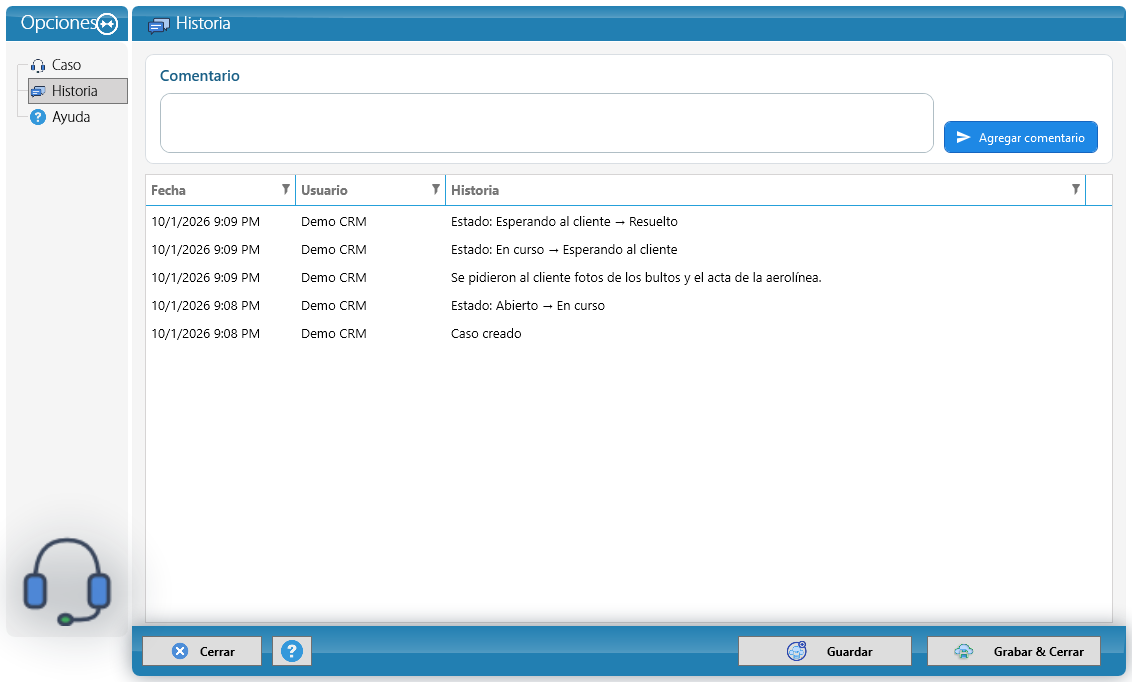Open the Fecha column filter
Image resolution: width=1132 pixels, height=682 pixels.
(286, 189)
